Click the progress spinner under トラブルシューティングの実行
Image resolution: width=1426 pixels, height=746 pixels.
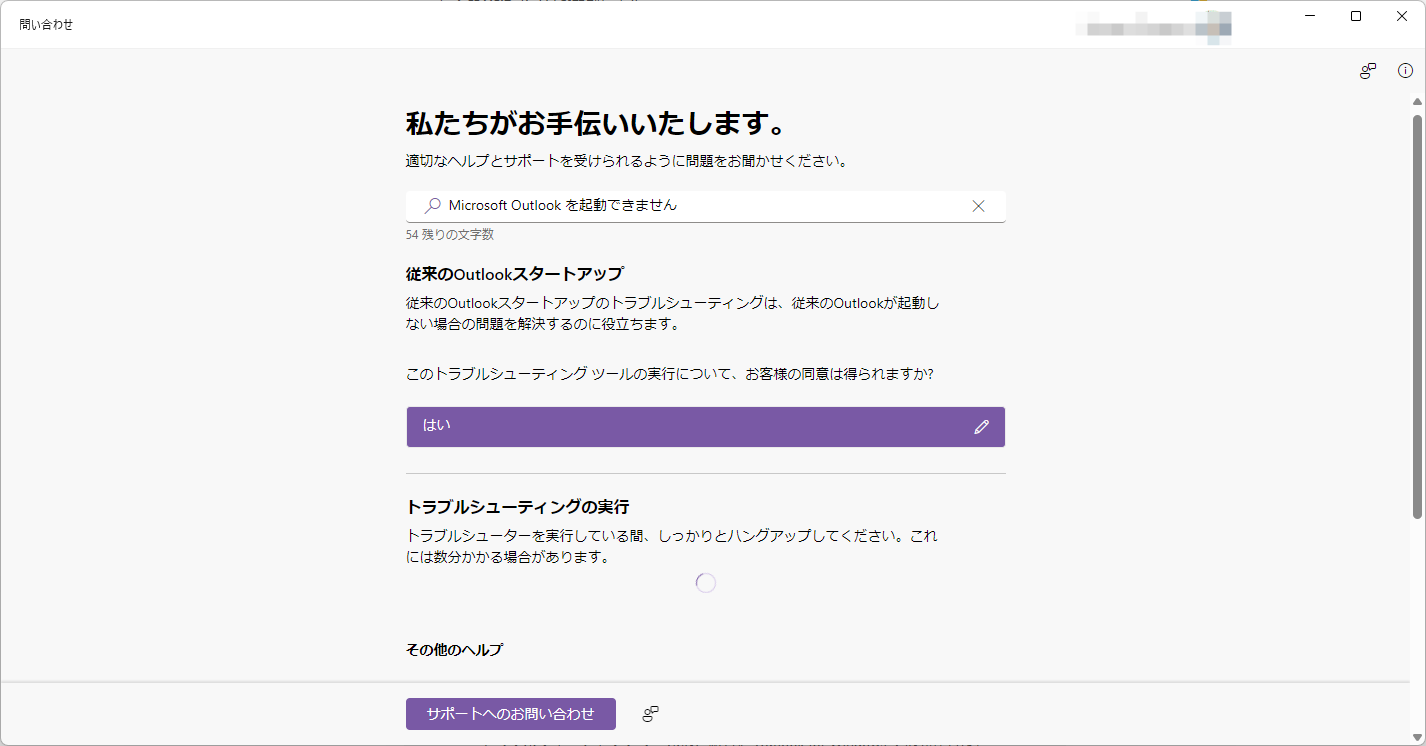706,582
